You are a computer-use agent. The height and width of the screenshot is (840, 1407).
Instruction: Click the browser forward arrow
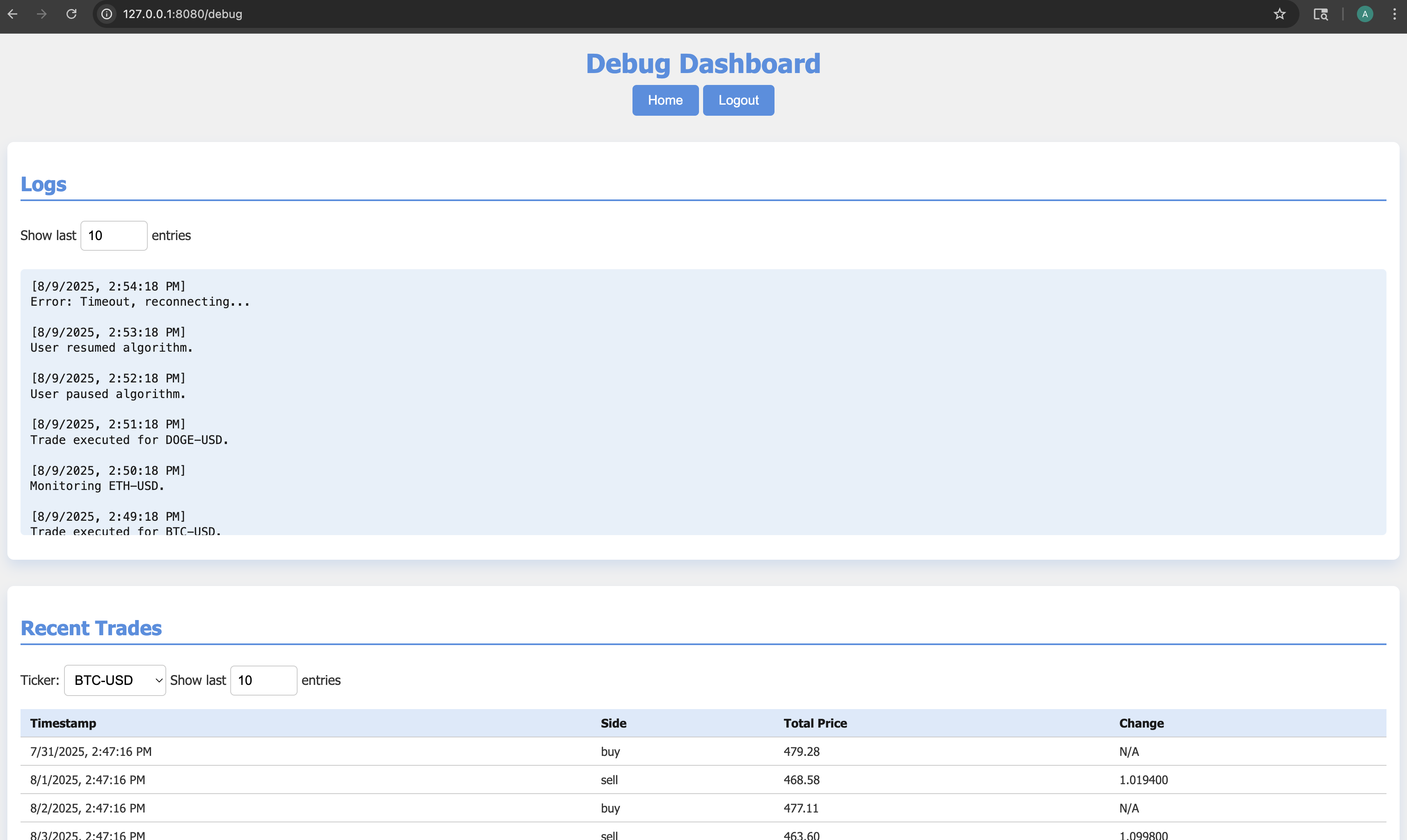point(42,14)
